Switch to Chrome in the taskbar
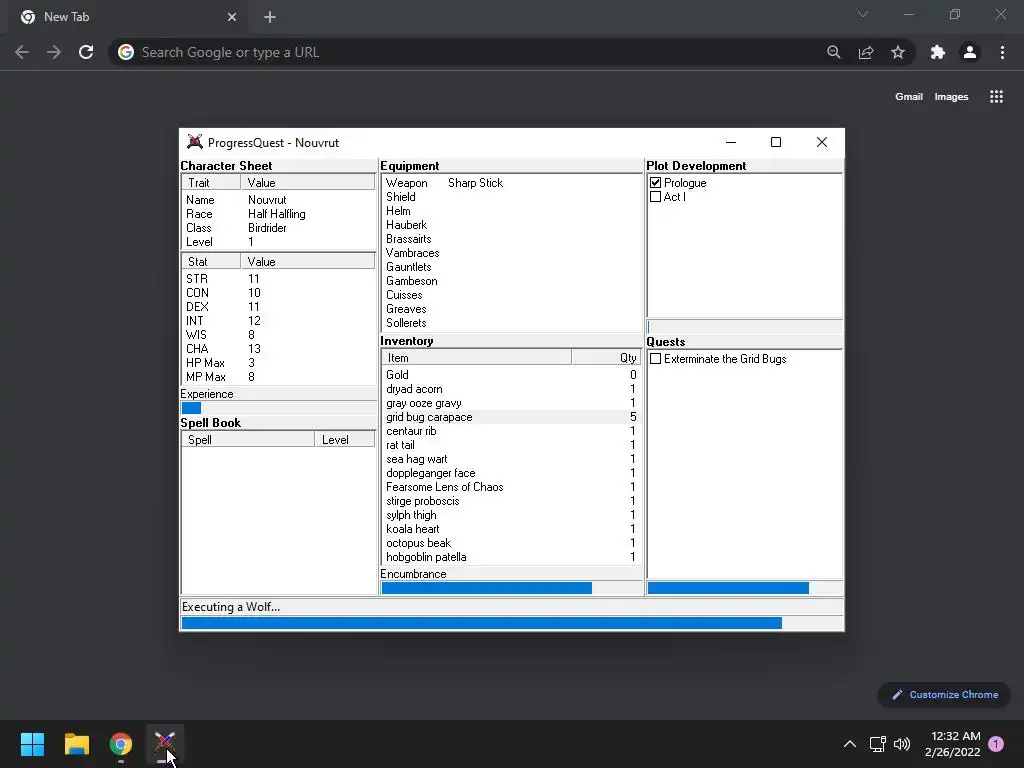The height and width of the screenshot is (768, 1024). 121,744
